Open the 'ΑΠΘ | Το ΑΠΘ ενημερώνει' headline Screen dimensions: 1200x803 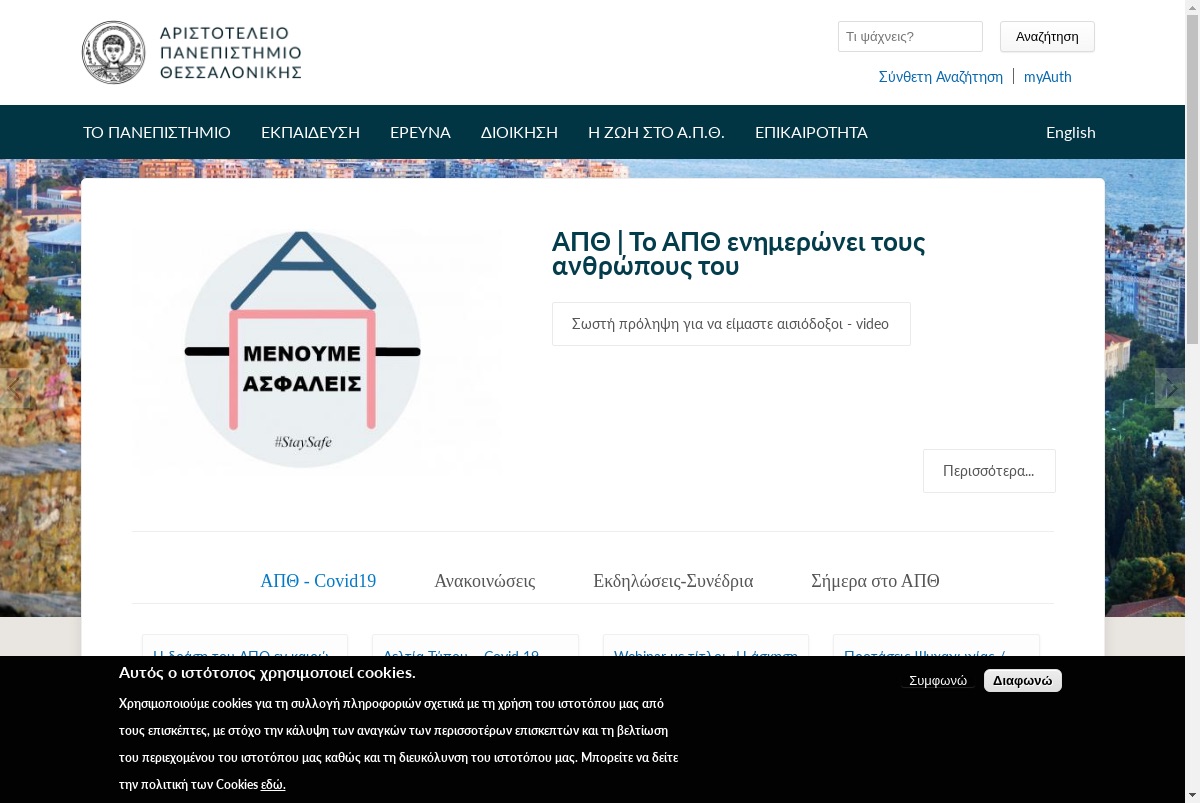[739, 254]
